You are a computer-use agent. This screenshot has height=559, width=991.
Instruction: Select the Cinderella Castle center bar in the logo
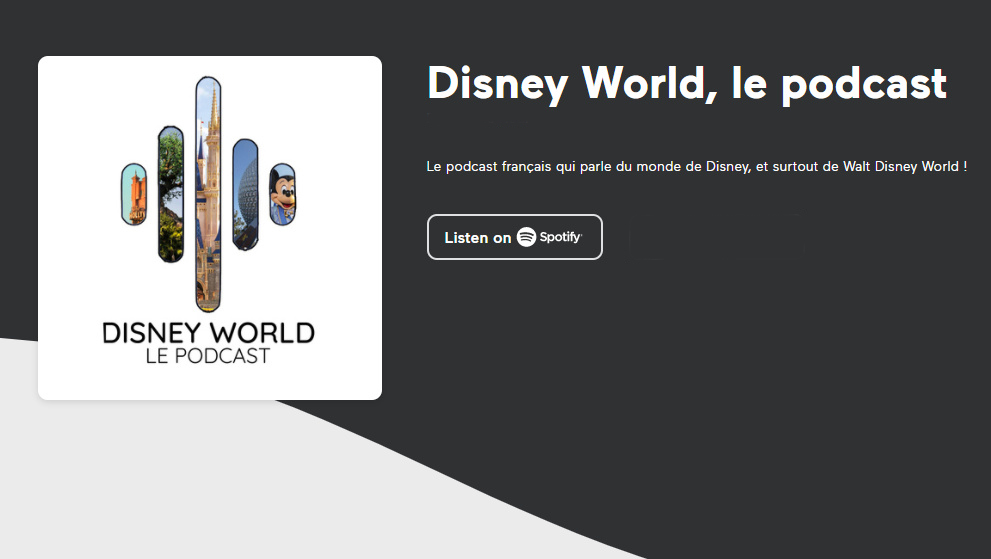[x=208, y=194]
